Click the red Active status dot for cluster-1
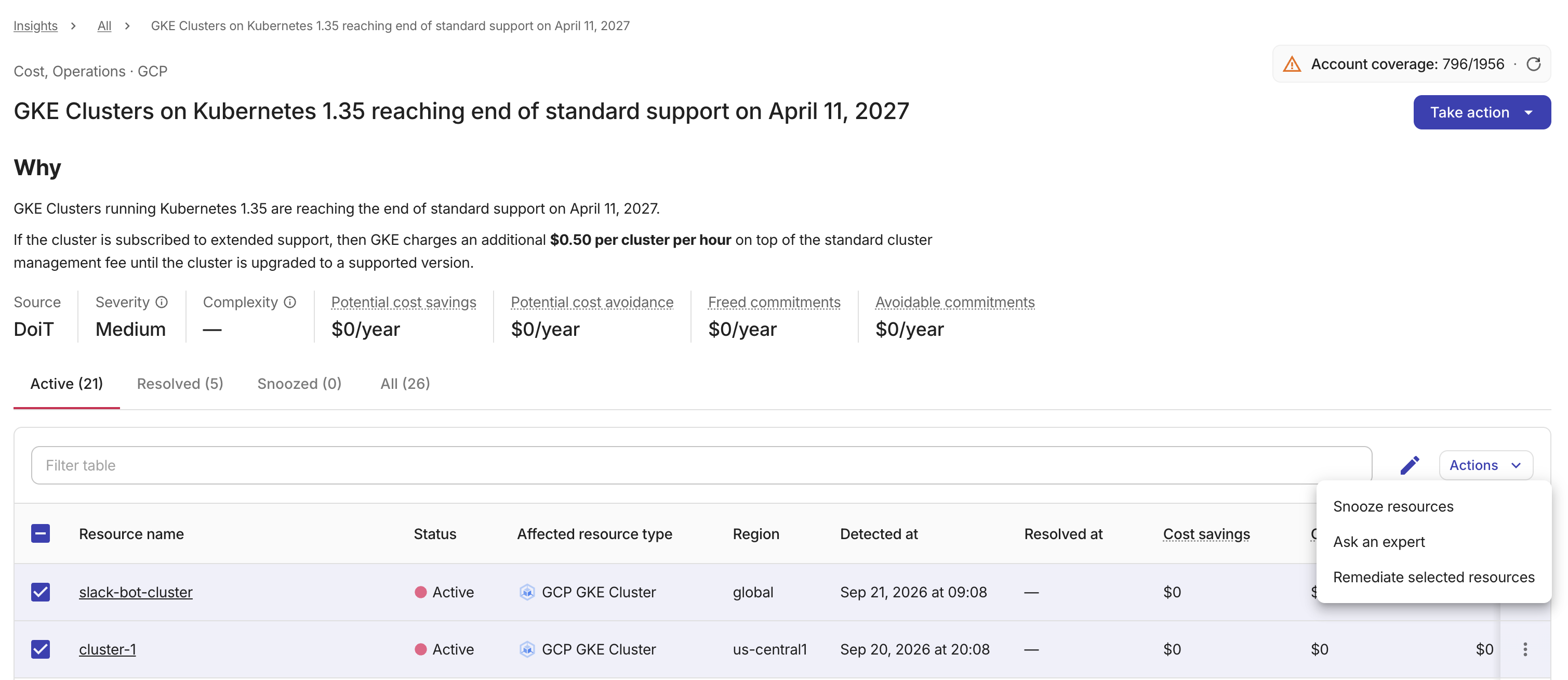The width and height of the screenshot is (1568, 680). pos(421,649)
